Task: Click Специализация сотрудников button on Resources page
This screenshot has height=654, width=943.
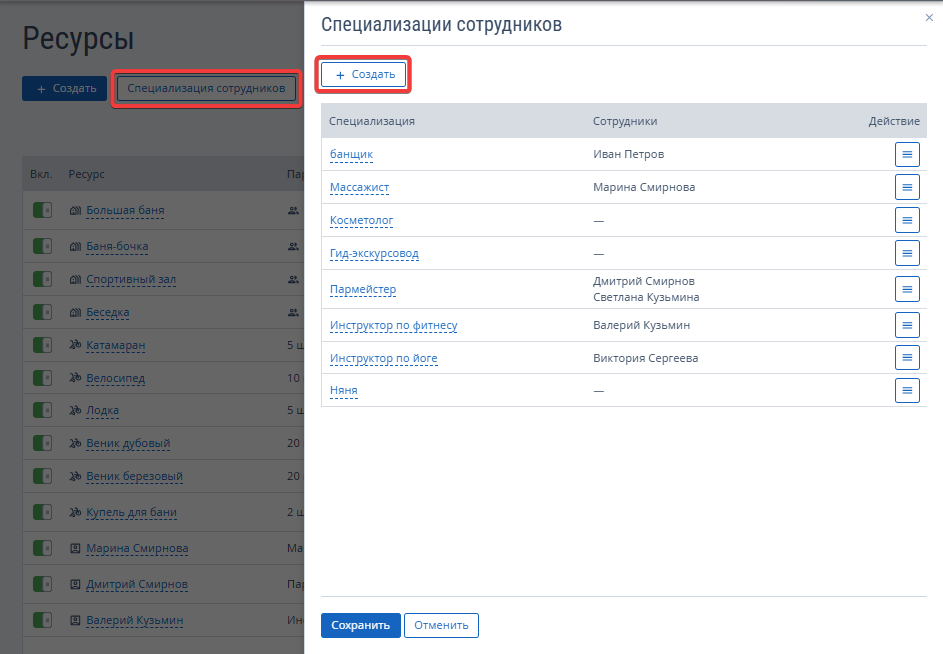Action: pos(206,88)
